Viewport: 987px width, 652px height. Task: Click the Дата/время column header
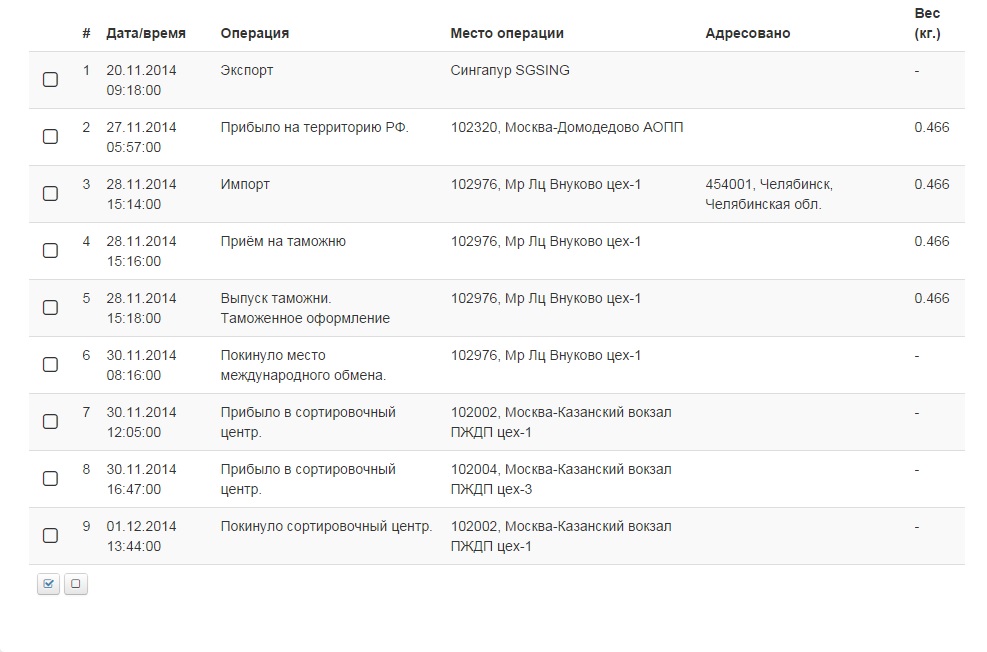(x=145, y=33)
